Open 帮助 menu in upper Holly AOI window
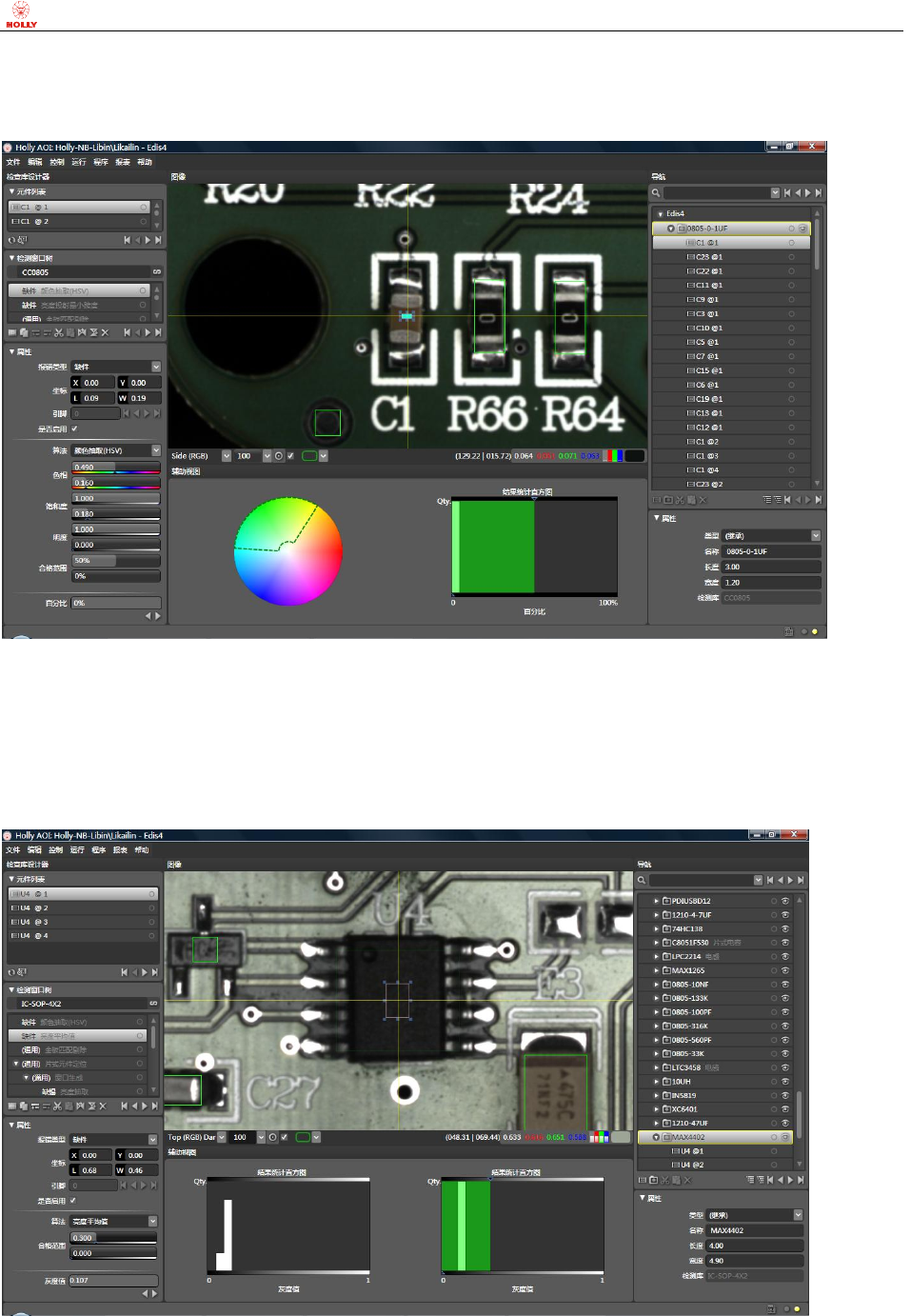 point(145,162)
